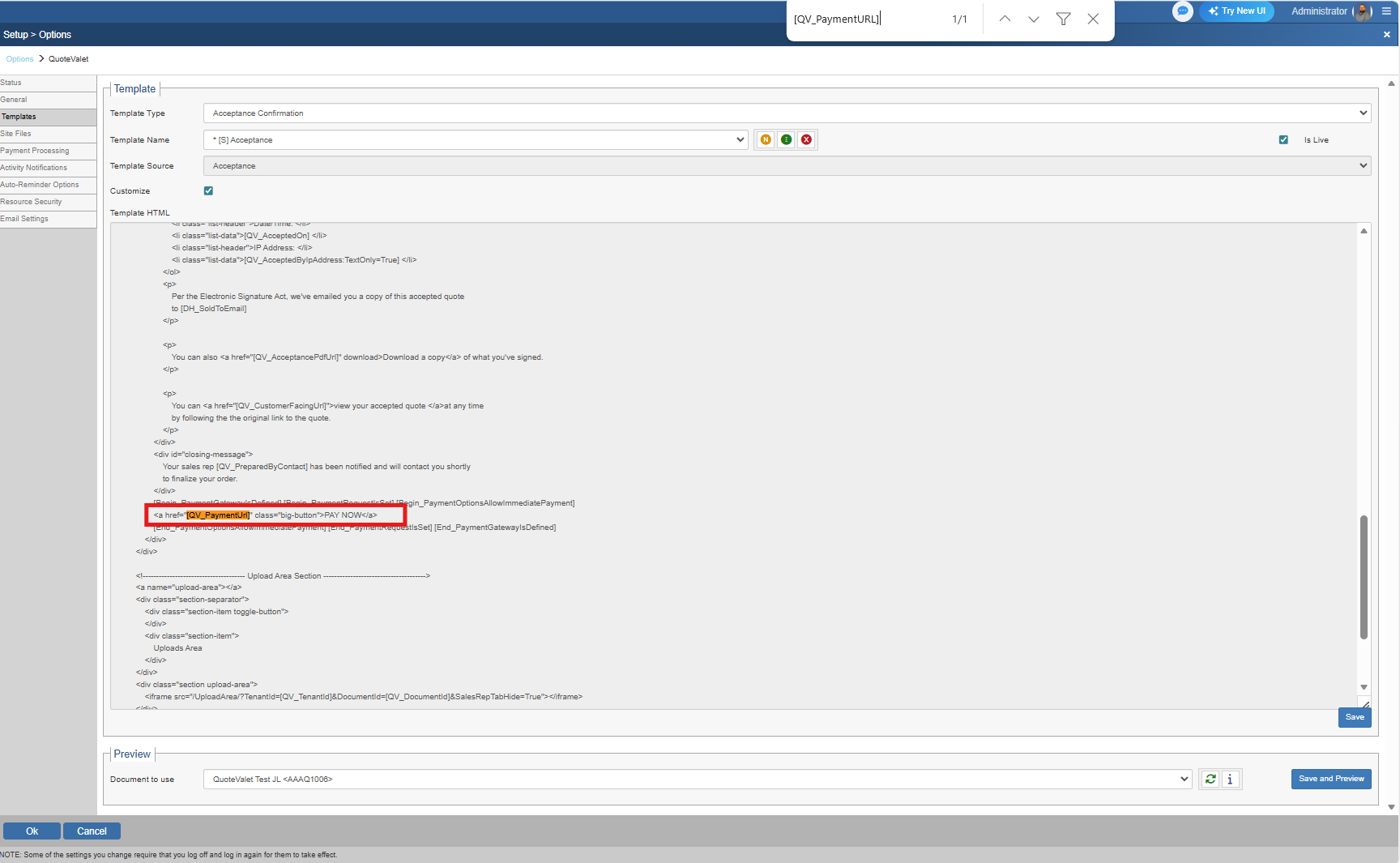Viewport: 1400px width, 863px height.
Task: Go to previous find result arrow
Action: coord(1005,19)
